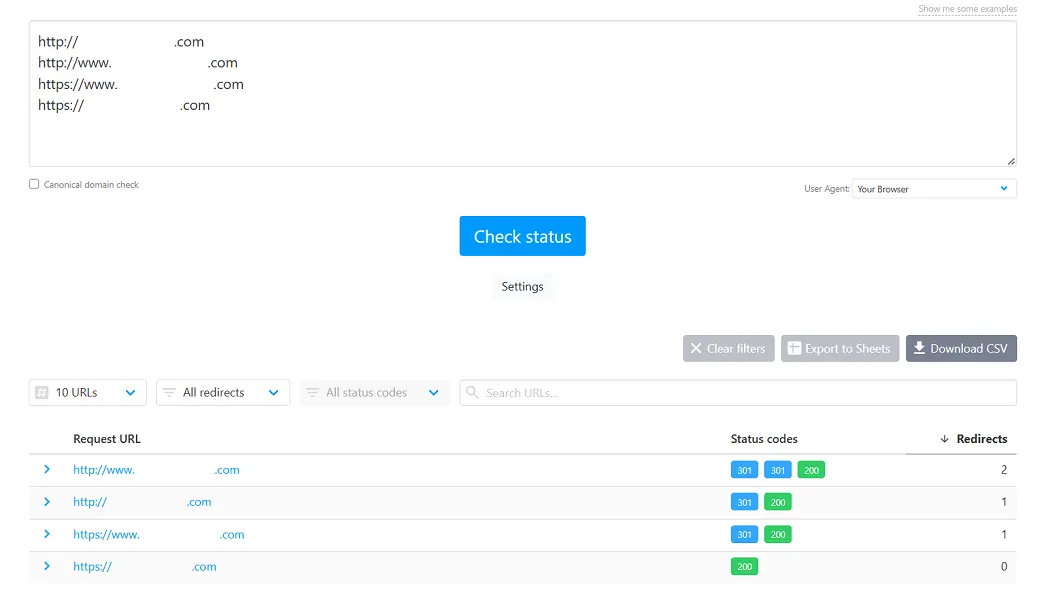The height and width of the screenshot is (600, 1044).
Task: Click the sheets icon on Export to Sheets
Action: point(794,348)
